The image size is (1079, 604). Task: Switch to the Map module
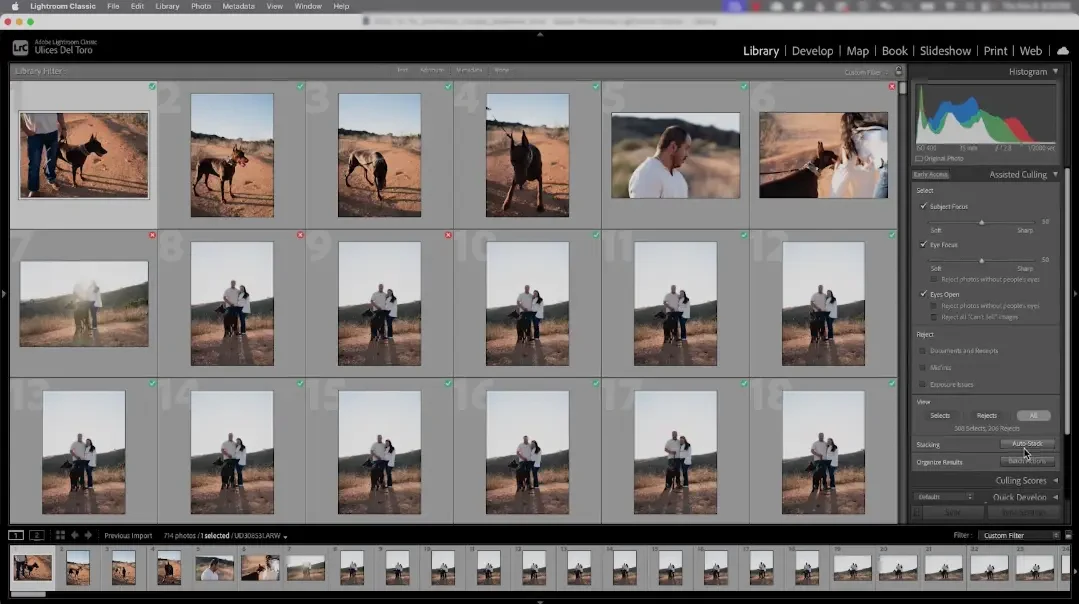pos(857,51)
